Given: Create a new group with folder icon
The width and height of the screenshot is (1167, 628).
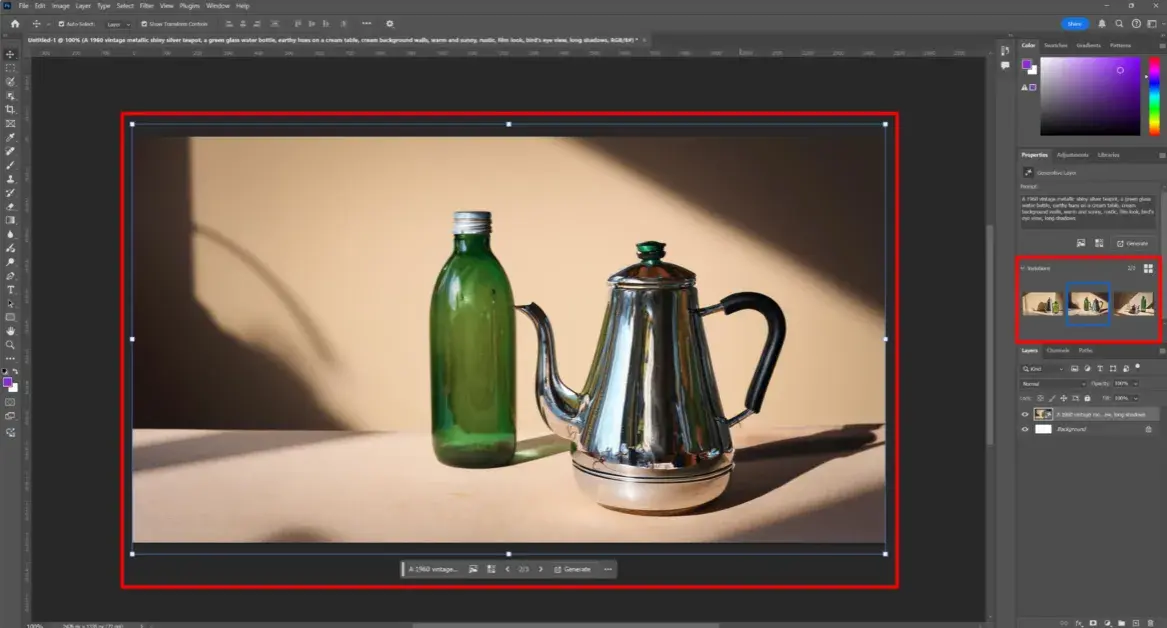Looking at the screenshot, I should [1122, 623].
